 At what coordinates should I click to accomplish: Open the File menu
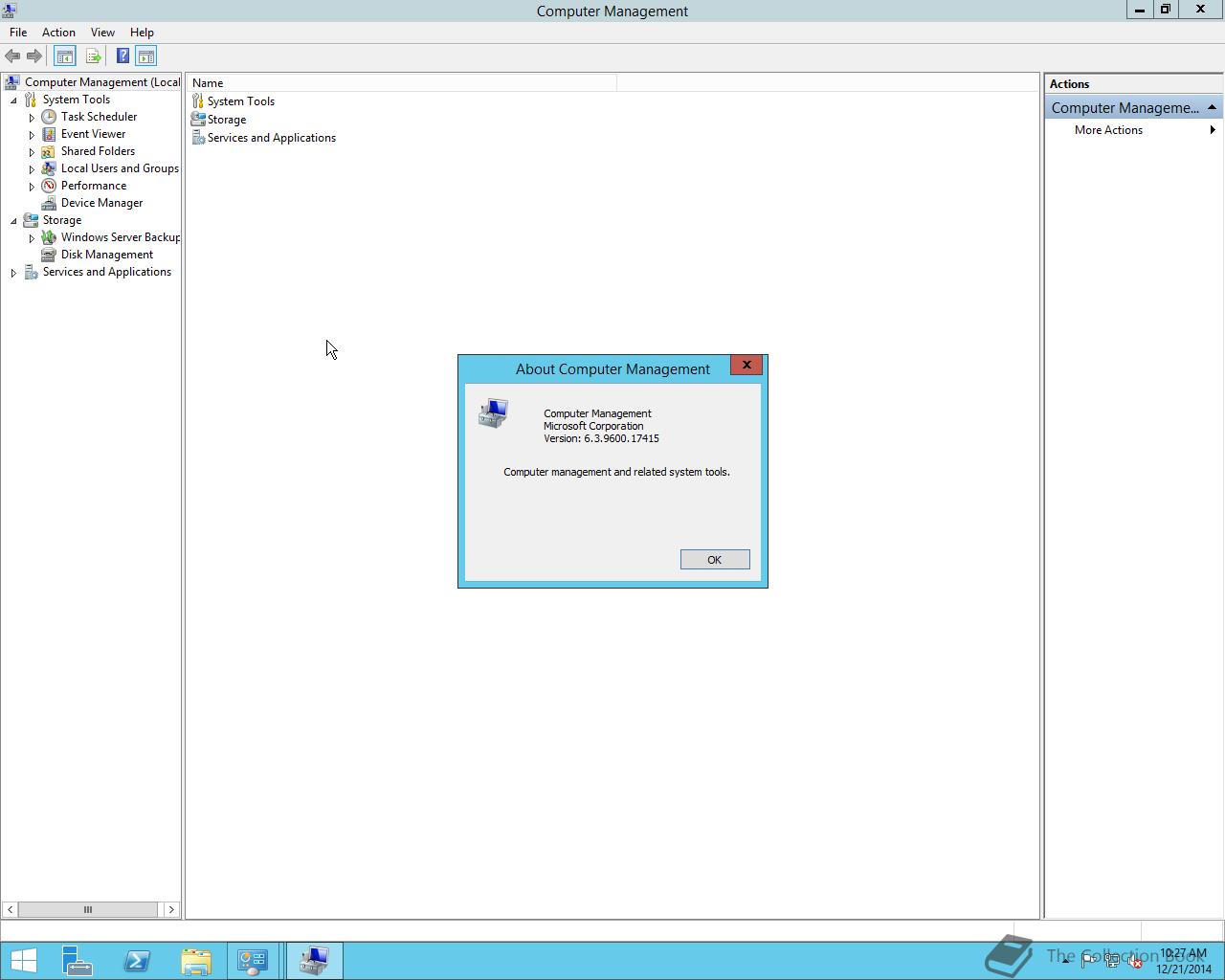point(18,33)
